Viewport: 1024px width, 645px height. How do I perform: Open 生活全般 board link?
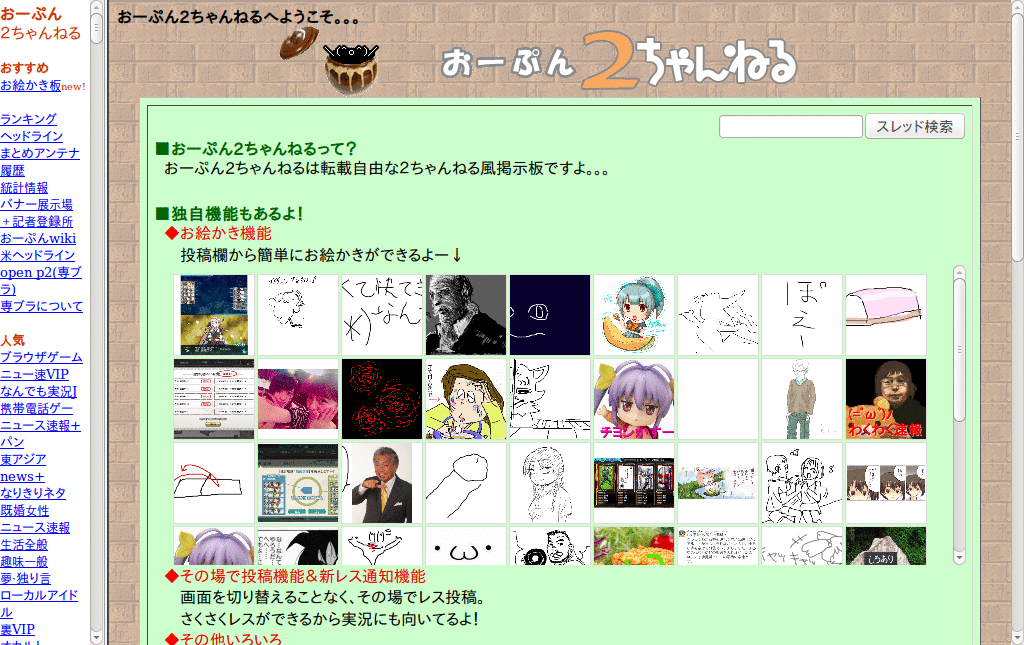(24, 544)
